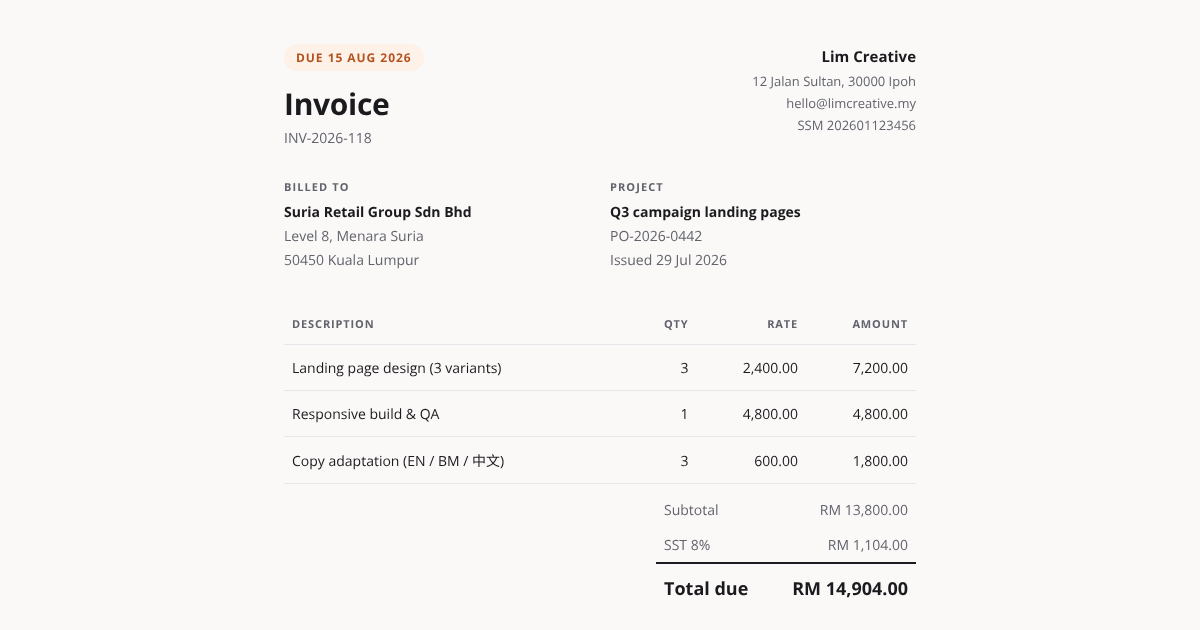Click rate '600.00'
Viewport: 1200px width, 630px height.
tap(776, 461)
